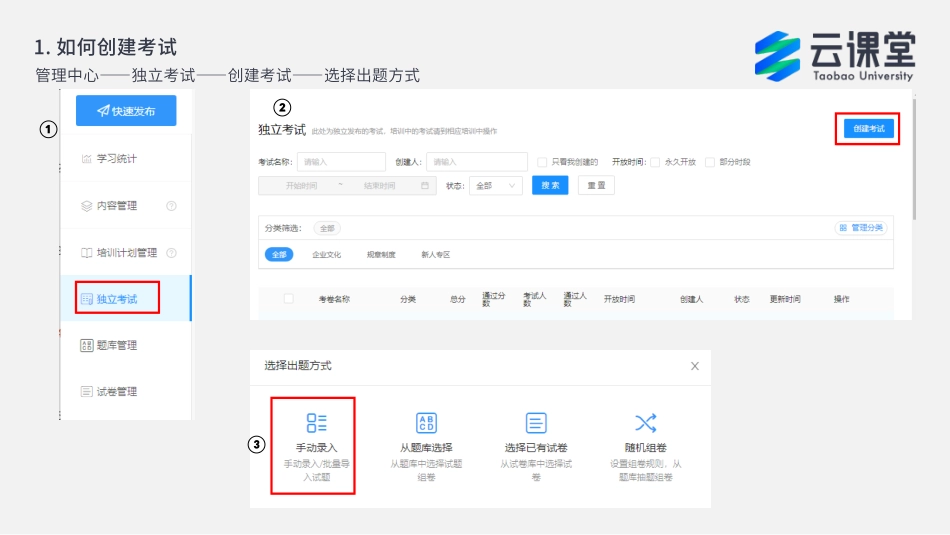Screen dimensions: 950x535
Task: Pick the 随机组卷 shuffle icon
Action: tap(646, 423)
